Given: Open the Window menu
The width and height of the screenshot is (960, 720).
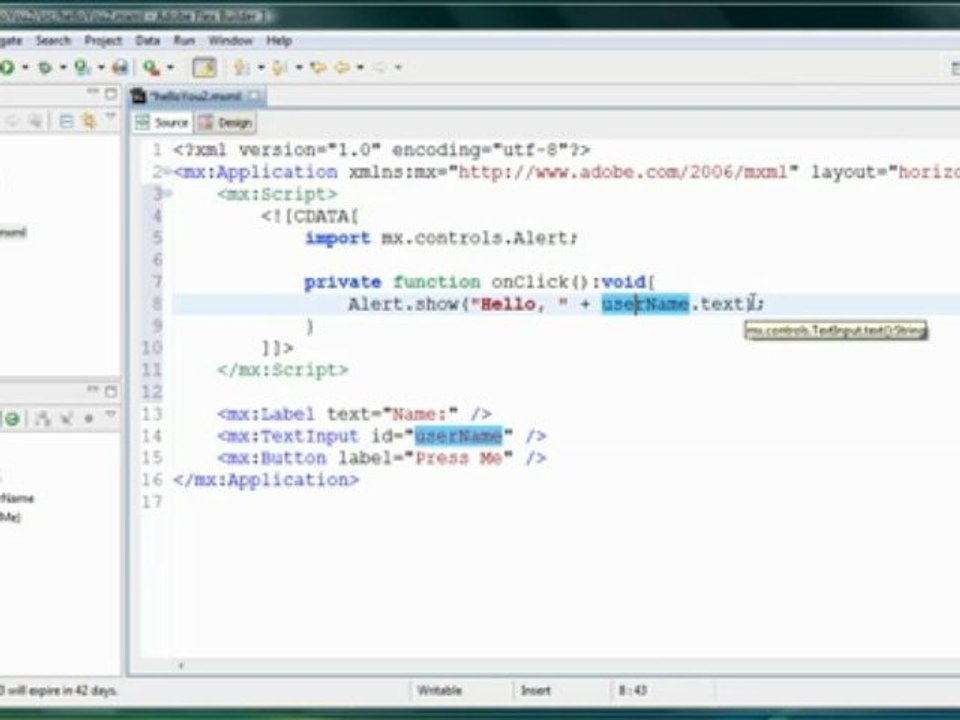Looking at the screenshot, I should pyautogui.click(x=230, y=40).
